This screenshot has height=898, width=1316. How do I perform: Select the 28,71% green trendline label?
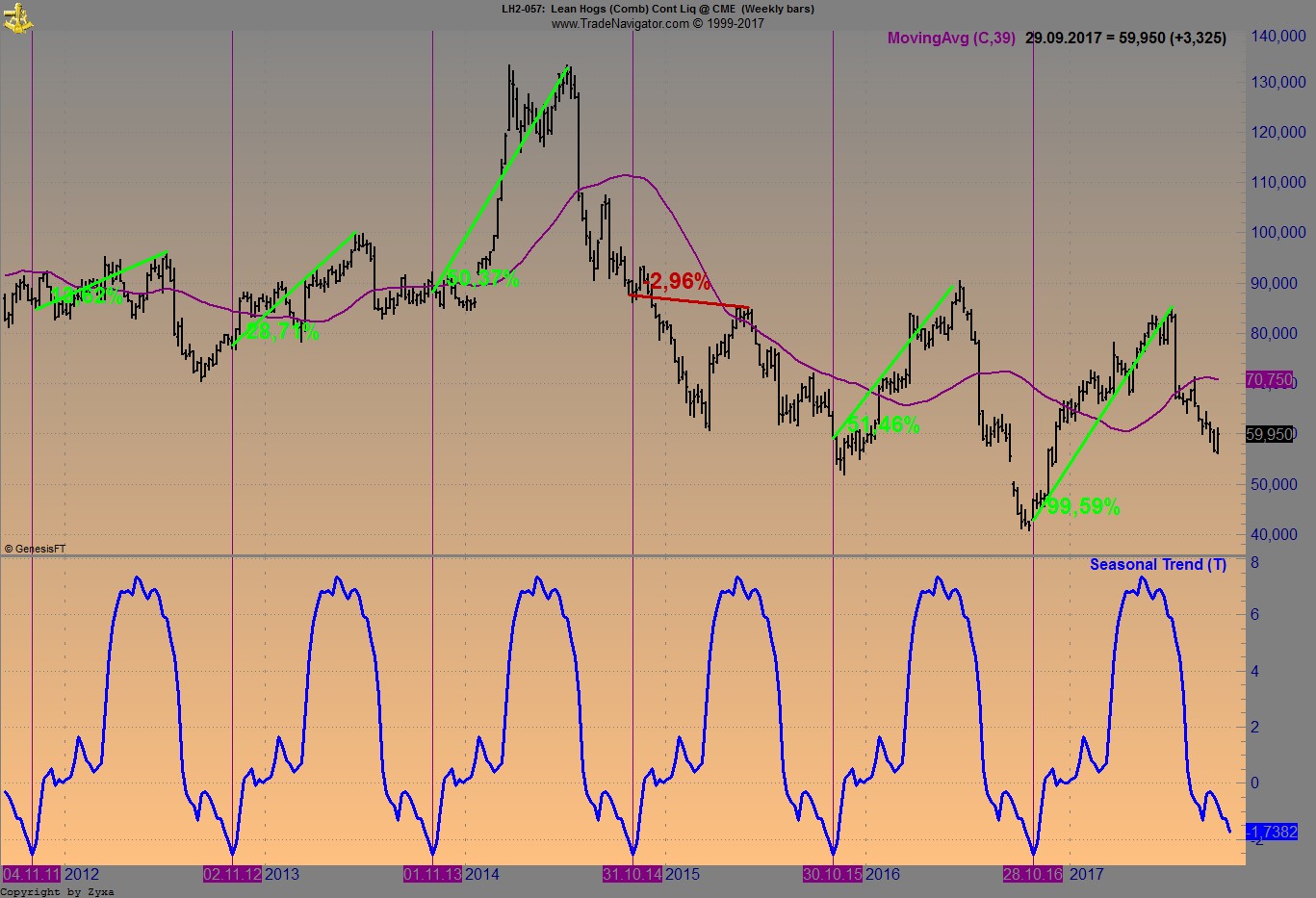[x=282, y=332]
